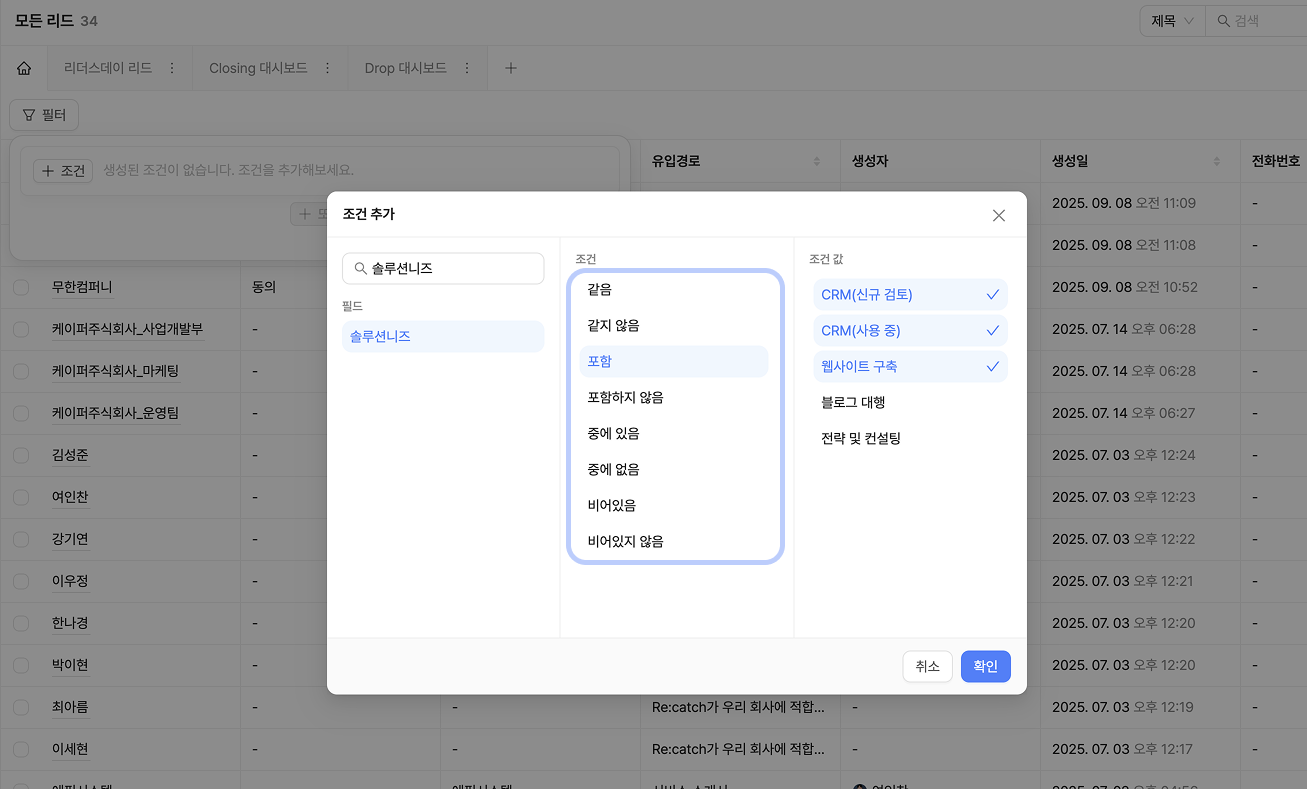Deselect the CRM(신규 검토) value

[909, 295]
